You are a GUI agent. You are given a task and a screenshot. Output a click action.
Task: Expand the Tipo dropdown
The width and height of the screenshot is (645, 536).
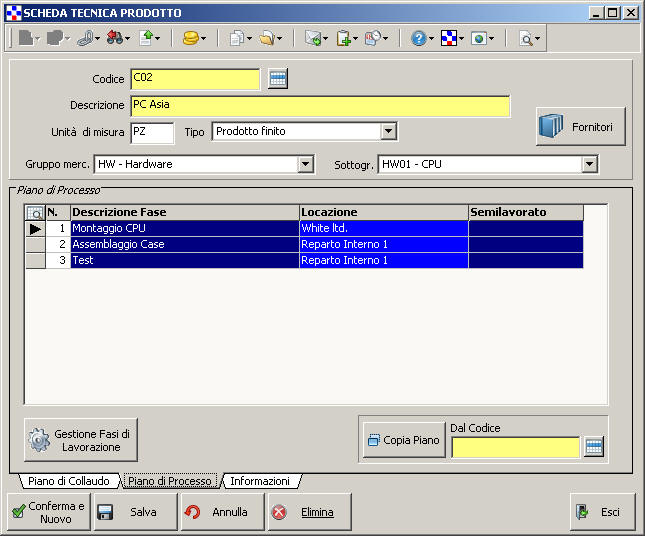389,132
